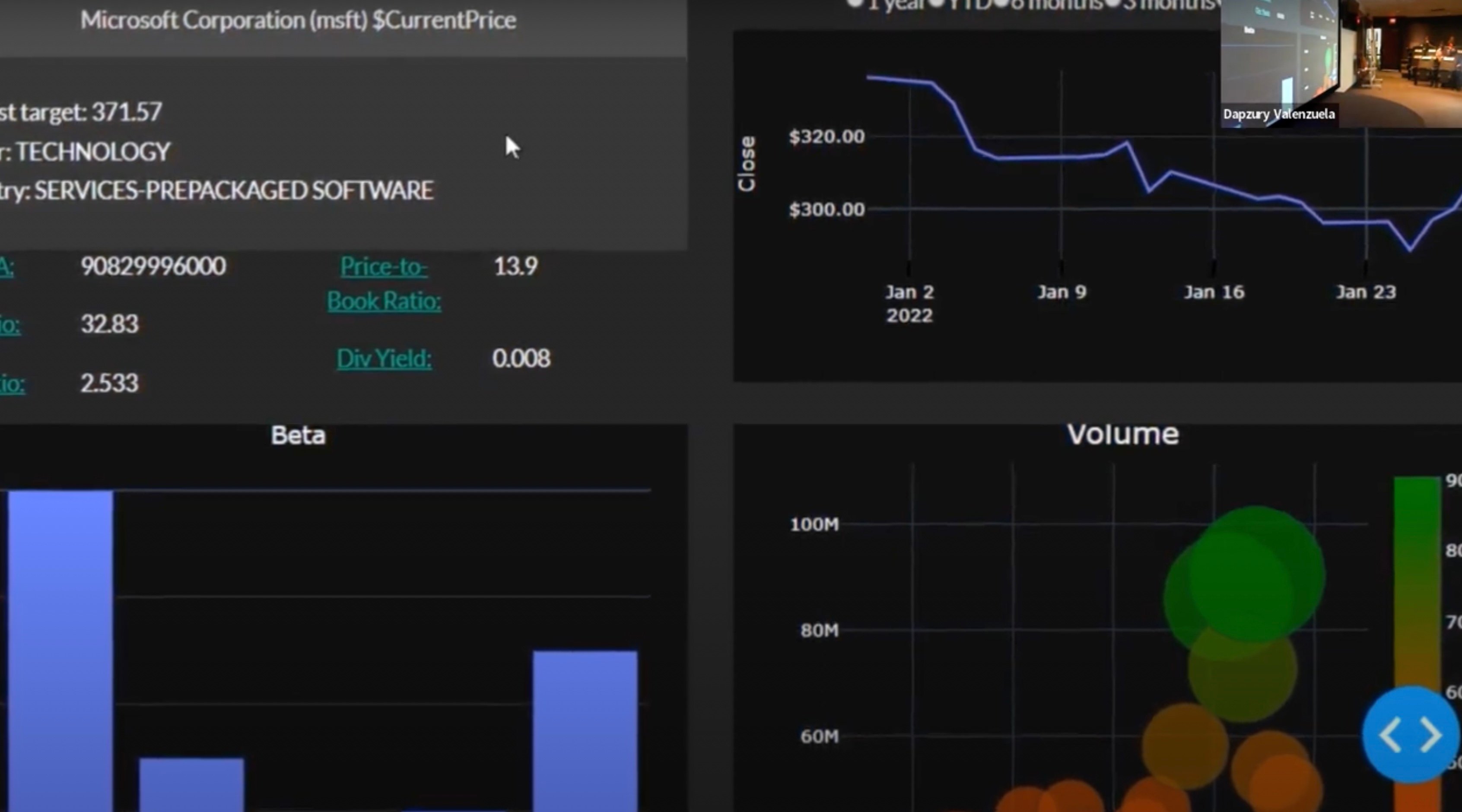1462x812 pixels.
Task: Click the cut-off link beside 32.83
Action: click(x=10, y=325)
